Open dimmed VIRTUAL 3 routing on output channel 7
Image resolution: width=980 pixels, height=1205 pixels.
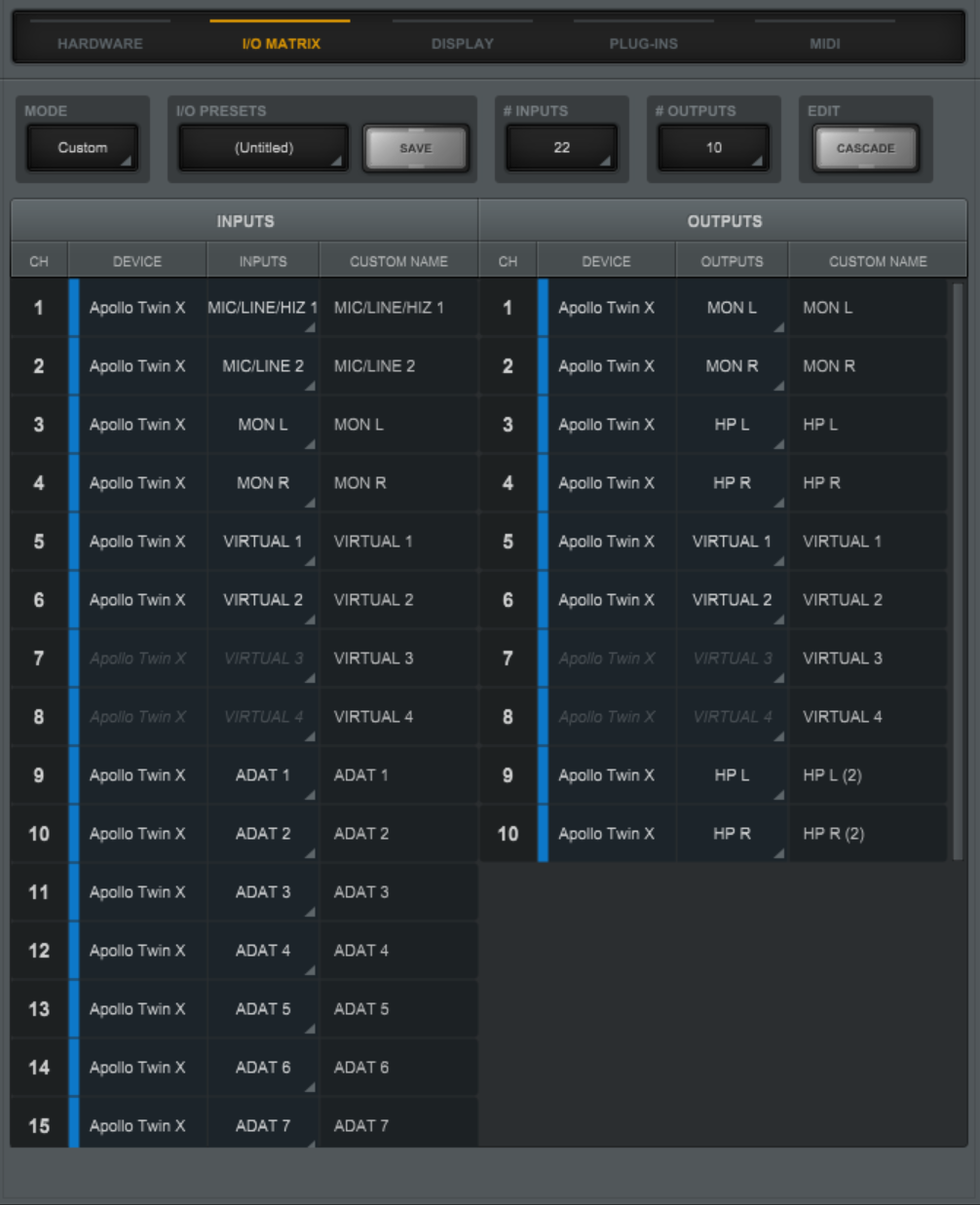pyautogui.click(x=732, y=659)
